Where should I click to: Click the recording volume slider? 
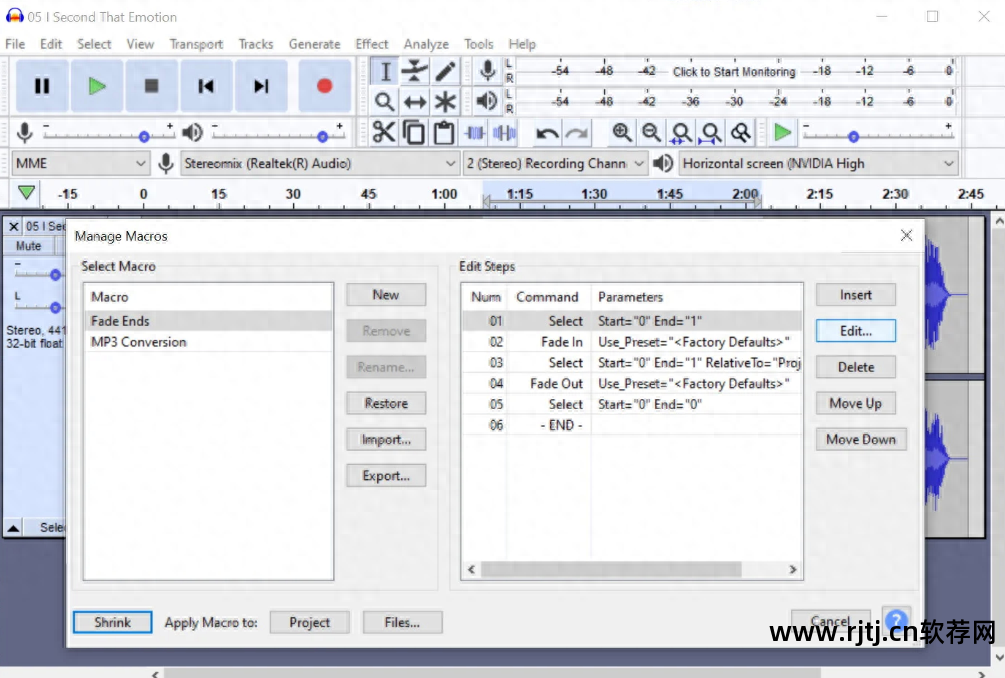144,136
